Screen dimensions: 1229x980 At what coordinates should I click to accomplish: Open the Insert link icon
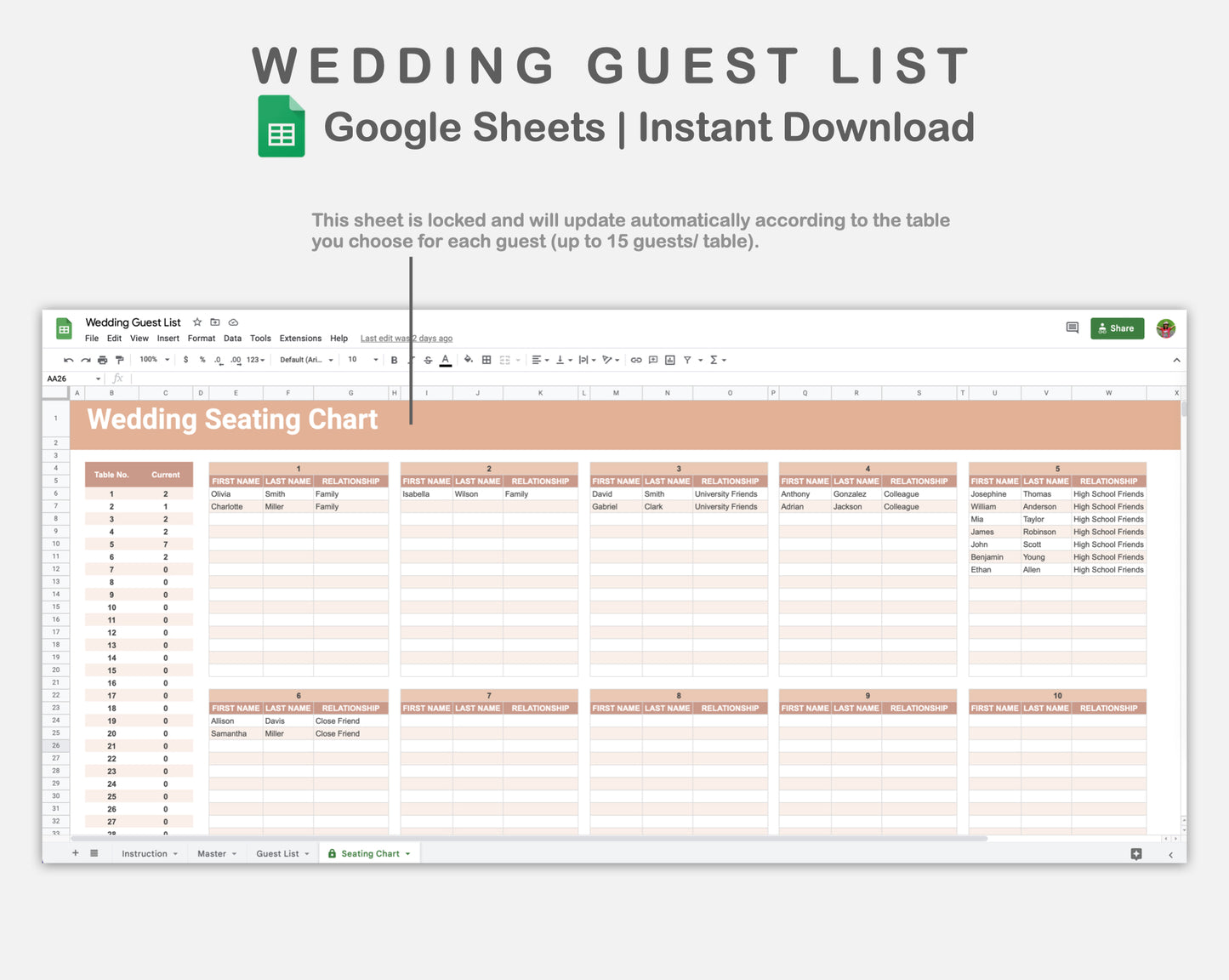pos(636,360)
